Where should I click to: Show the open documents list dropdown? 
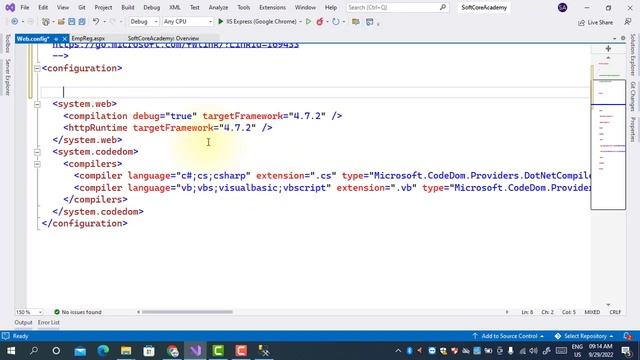(615, 38)
